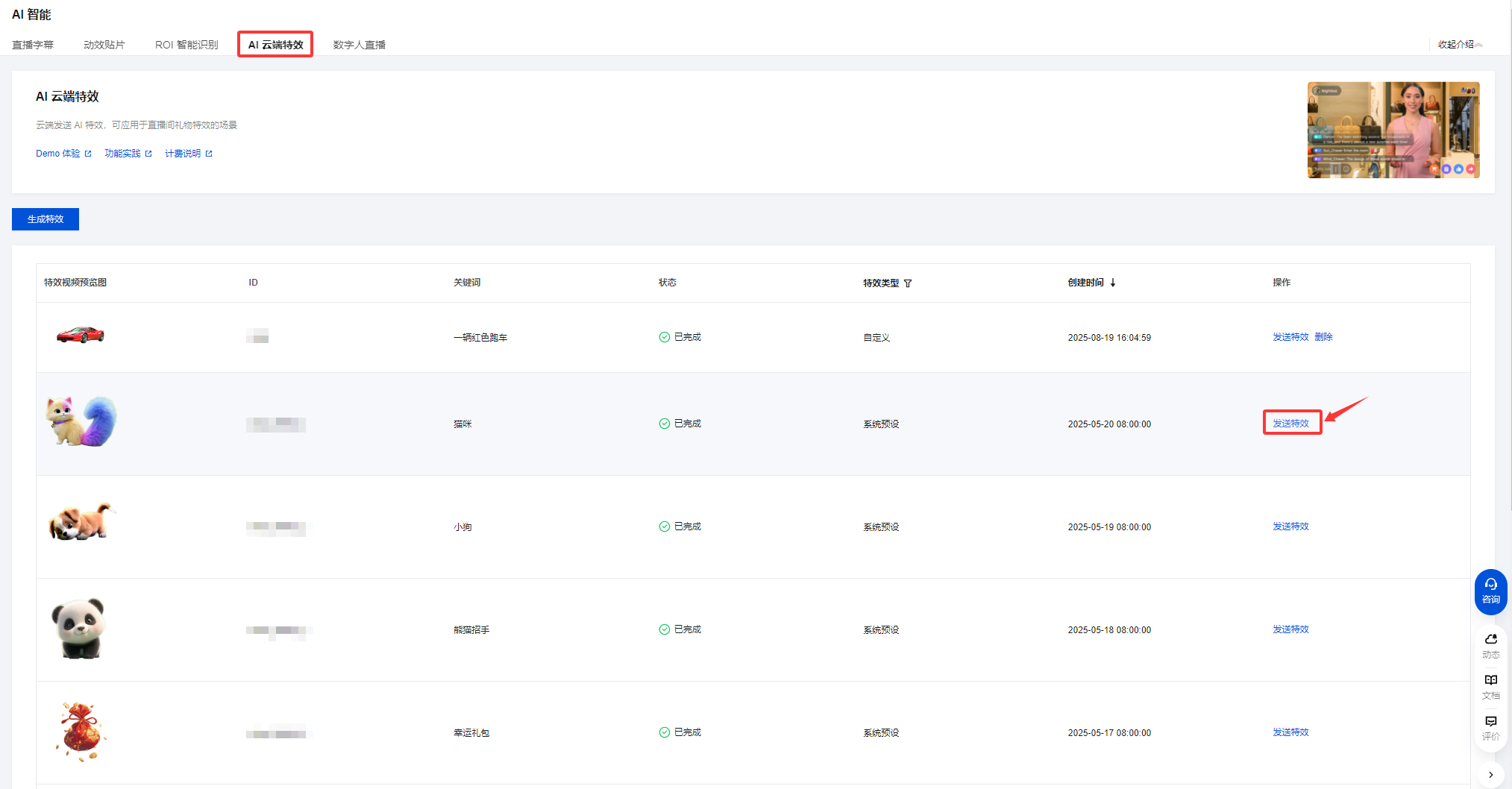Sort by 创建时间 using the arrow icon
Screen dimensions: 1512x789
coord(1113,283)
